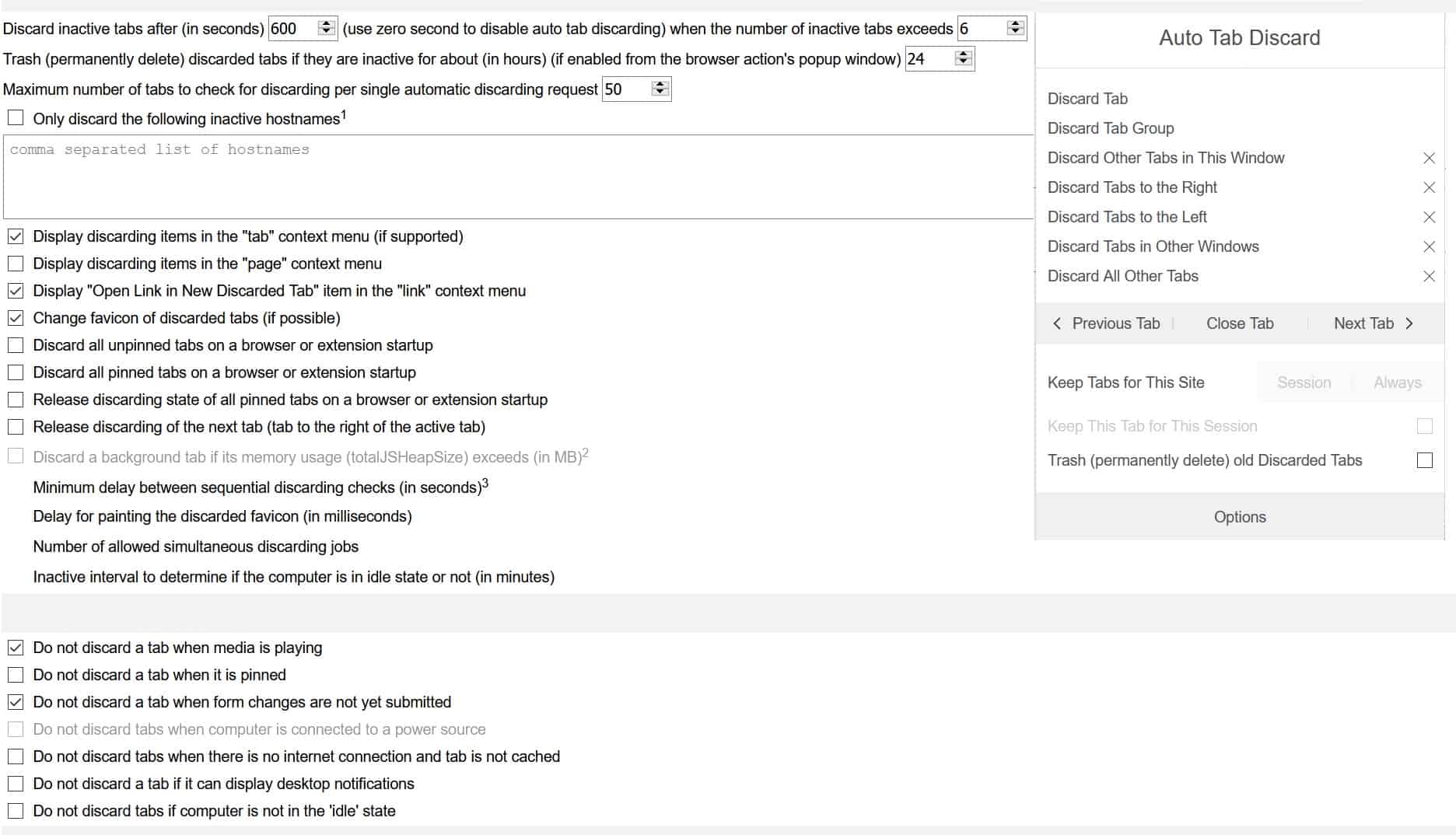1456x835 pixels.
Task: Click the stepper on the inactive tabs exceeds field (6)
Action: 1015,28
